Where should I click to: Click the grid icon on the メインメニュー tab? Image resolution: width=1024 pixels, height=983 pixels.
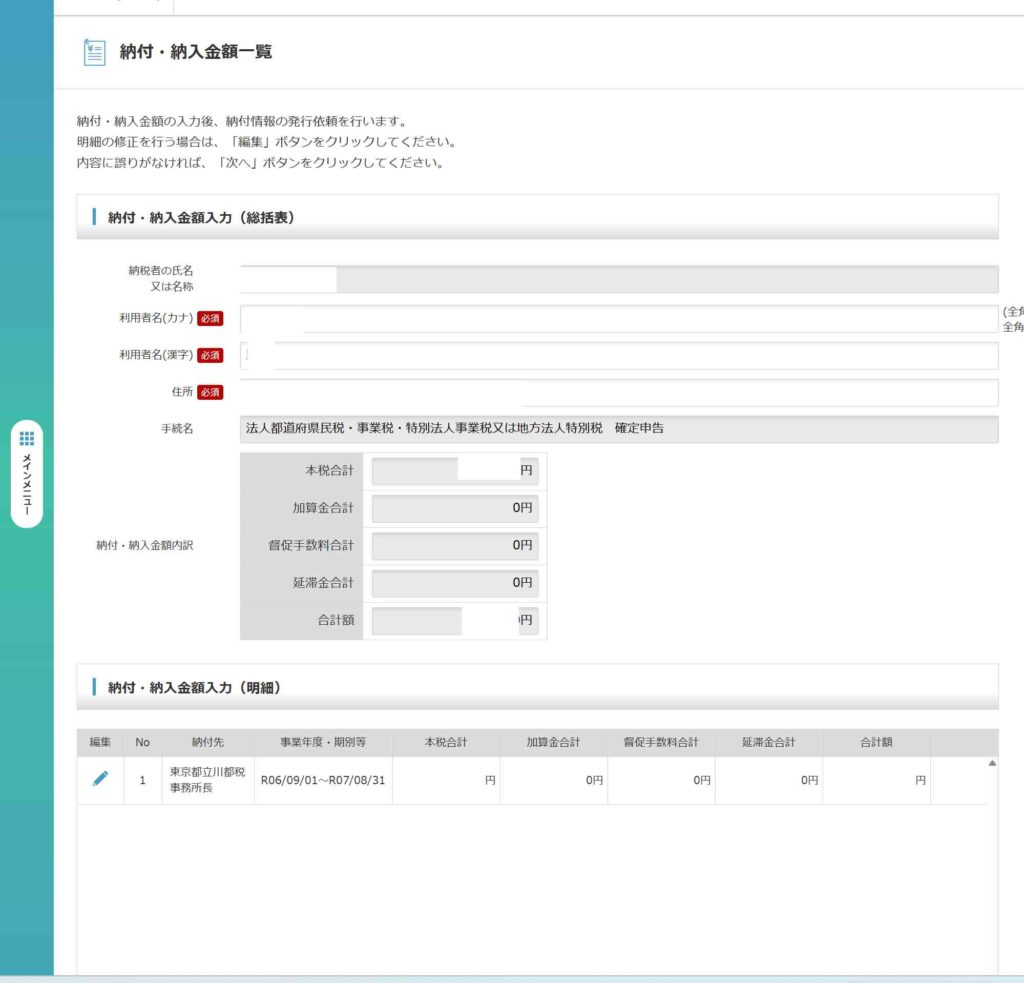click(27, 438)
